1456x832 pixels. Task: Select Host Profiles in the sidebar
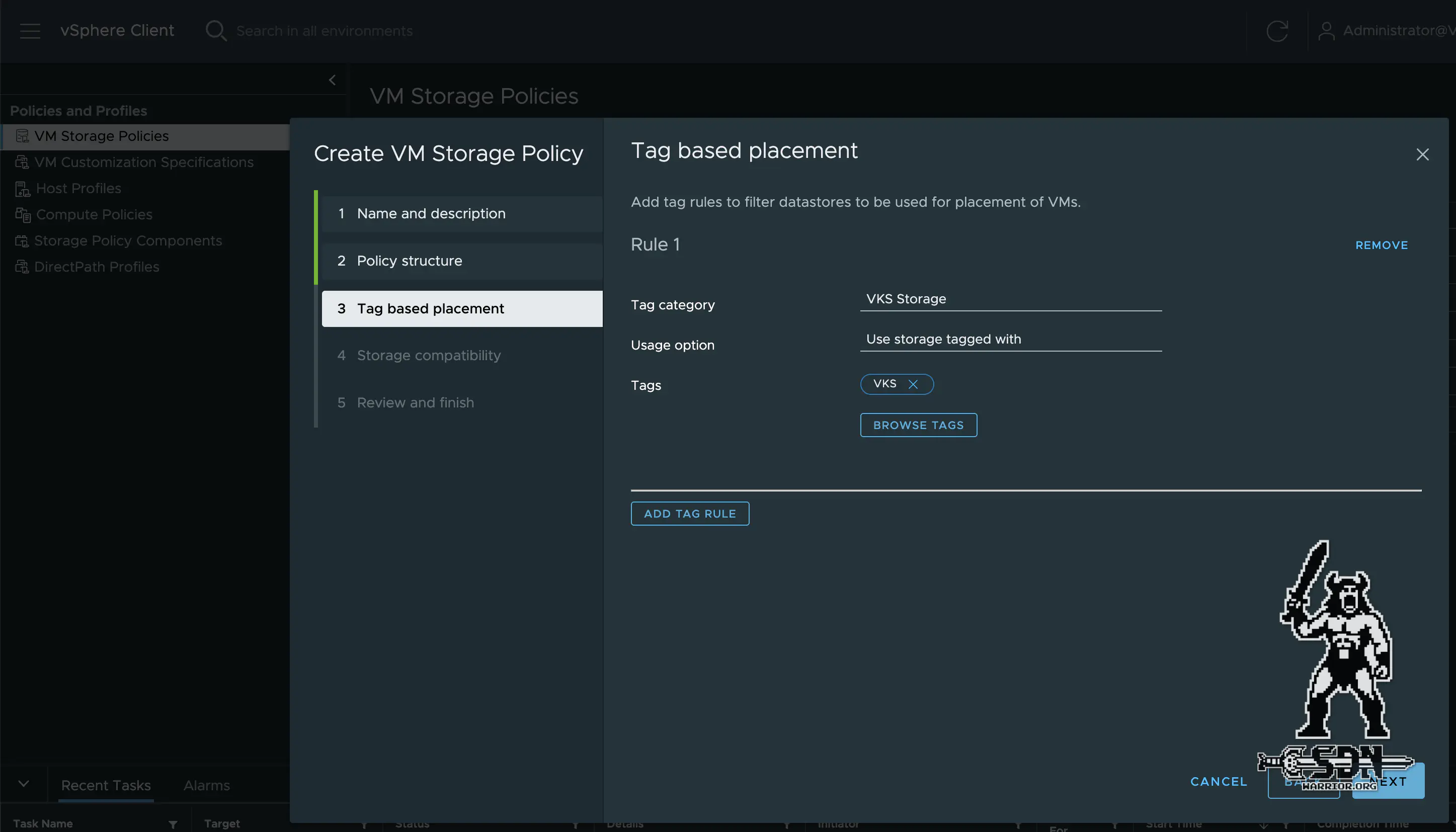click(78, 189)
